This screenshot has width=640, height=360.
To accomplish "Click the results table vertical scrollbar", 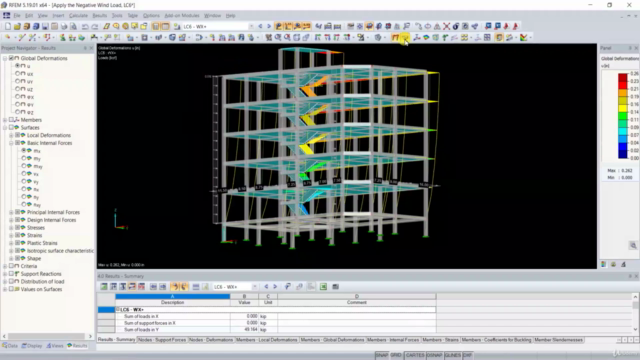I will (x=636, y=313).
